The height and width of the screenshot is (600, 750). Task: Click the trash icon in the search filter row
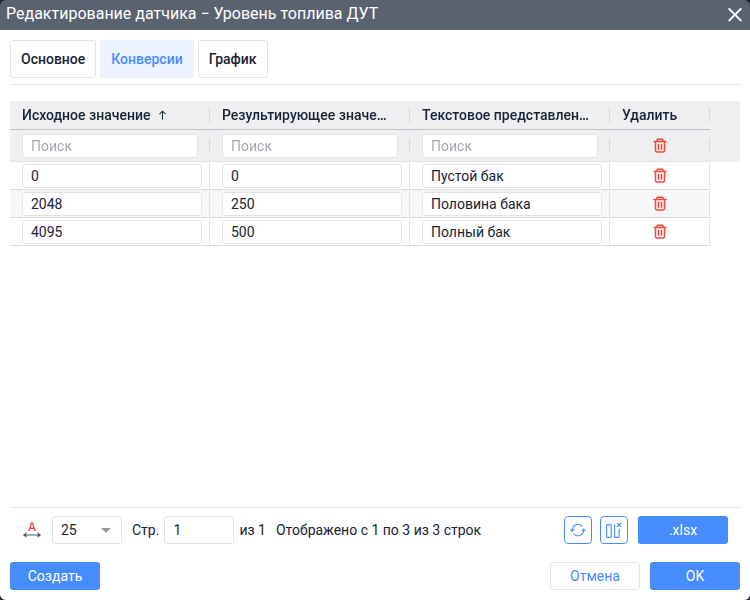pos(660,145)
